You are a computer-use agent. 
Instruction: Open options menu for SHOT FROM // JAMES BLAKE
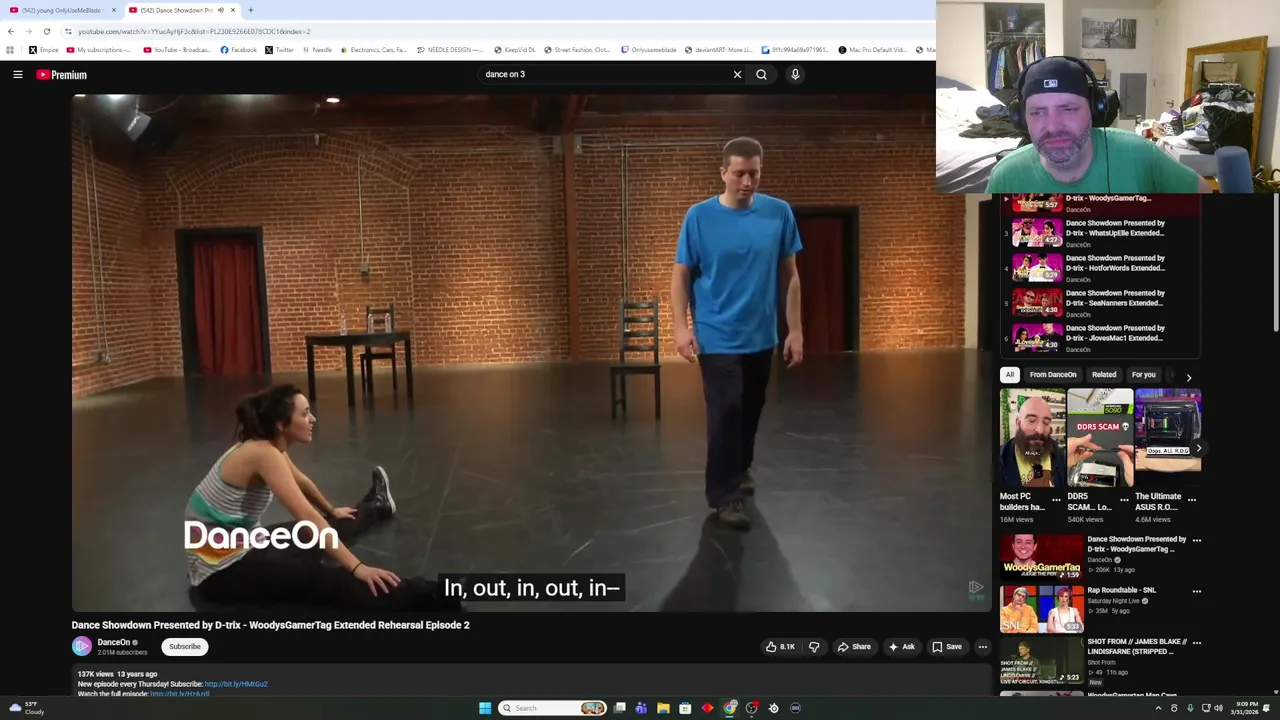(1197, 642)
